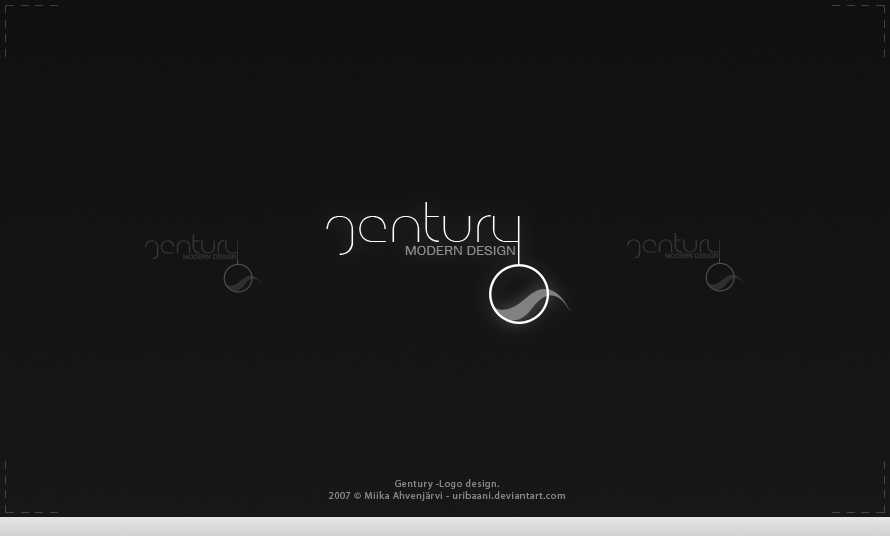Click the faded MODERN DESIGN tagline on left
Screen dimensions: 890x536
click(x=209, y=257)
